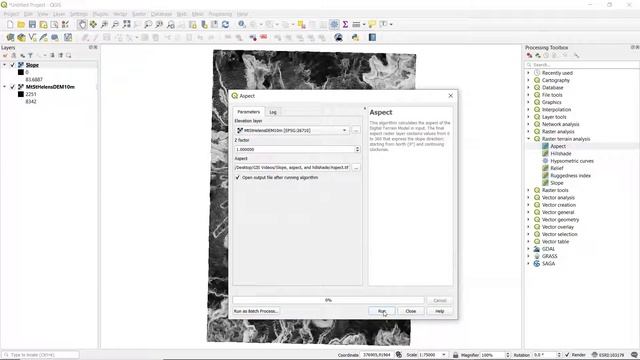Click the New Shapefile Layer icon
Viewport: 640px width, 360px height.
tap(32, 38)
